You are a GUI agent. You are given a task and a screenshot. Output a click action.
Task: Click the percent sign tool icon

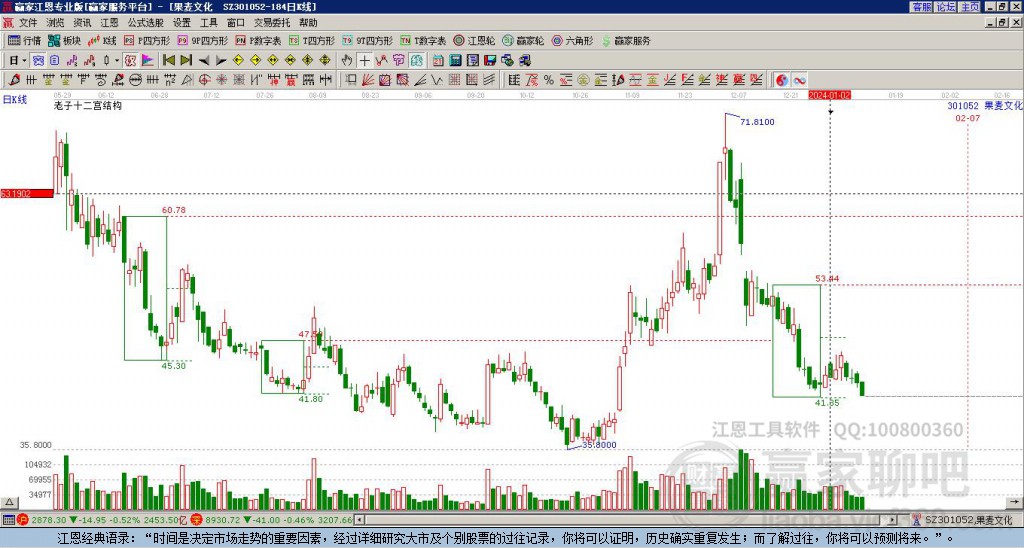(549, 80)
